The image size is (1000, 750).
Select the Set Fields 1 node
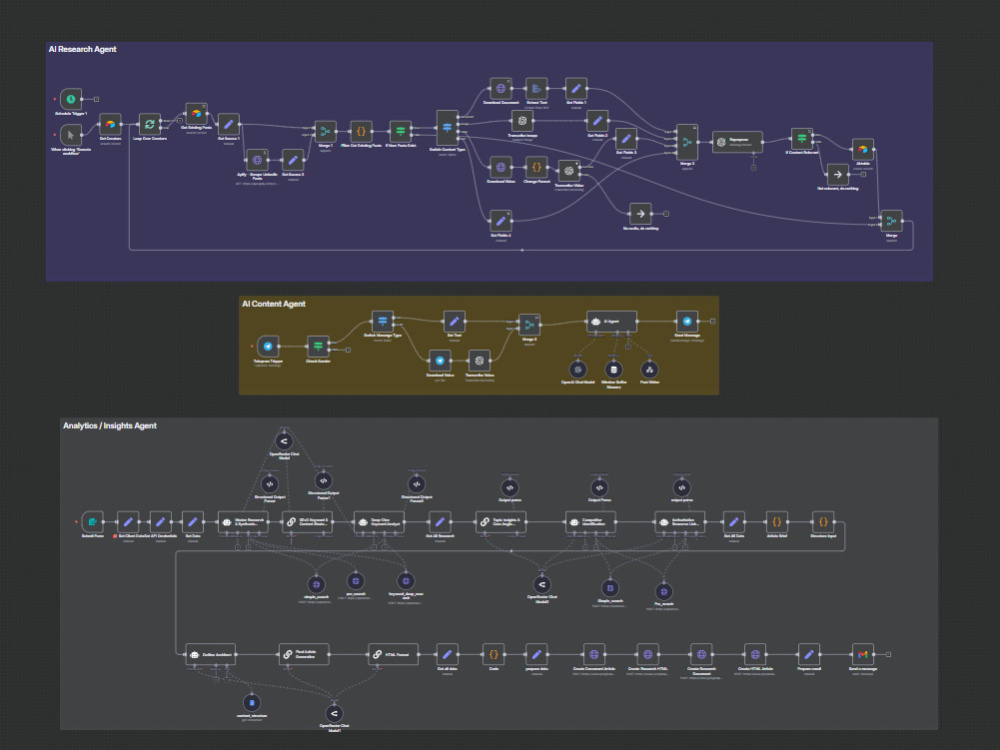click(576, 88)
